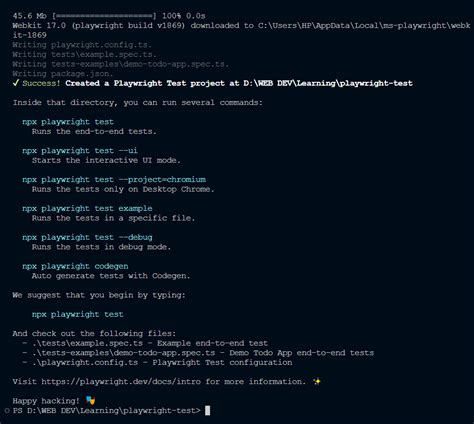The image size is (474, 424).
Task: Click the green success checkmark icon
Action: pyautogui.click(x=15, y=83)
